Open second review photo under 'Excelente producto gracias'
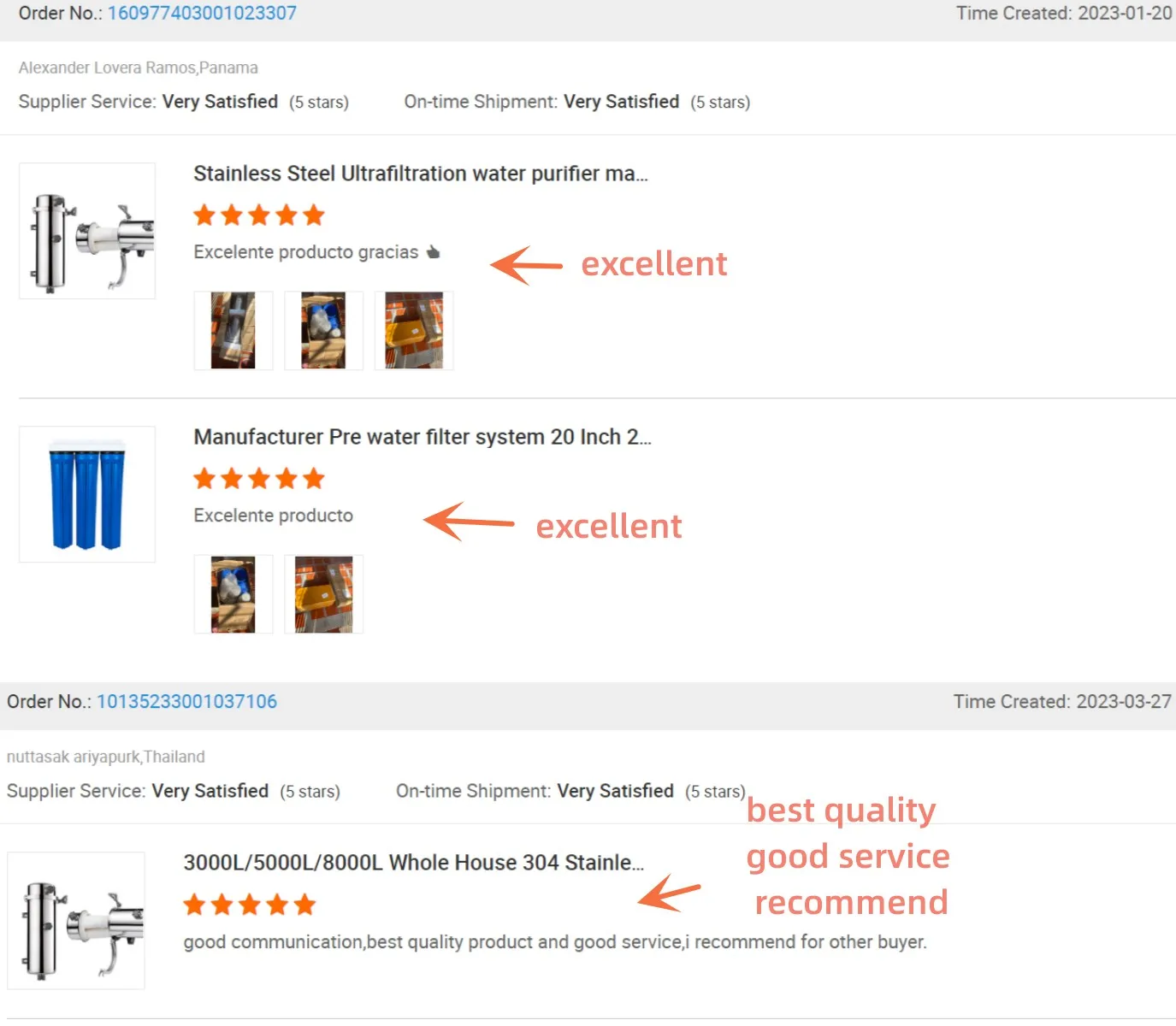The width and height of the screenshot is (1176, 1026). (323, 331)
